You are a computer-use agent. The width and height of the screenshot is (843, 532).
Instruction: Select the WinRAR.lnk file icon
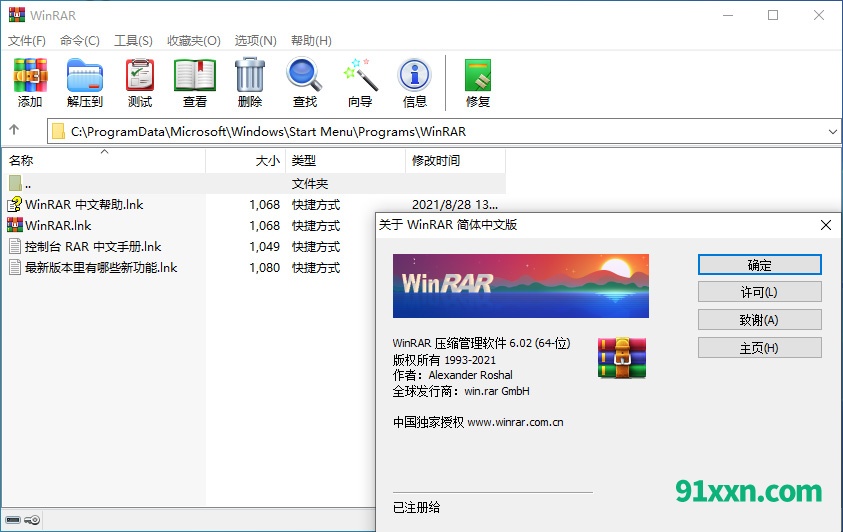(15, 225)
